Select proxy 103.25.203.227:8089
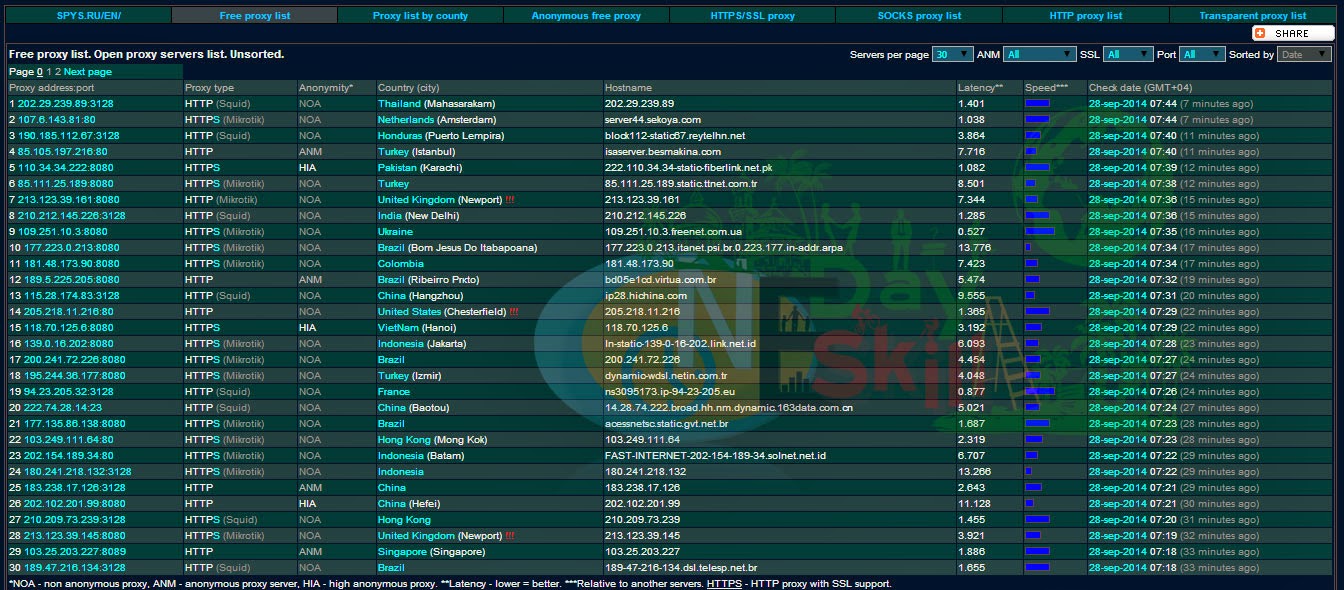 [x=75, y=552]
